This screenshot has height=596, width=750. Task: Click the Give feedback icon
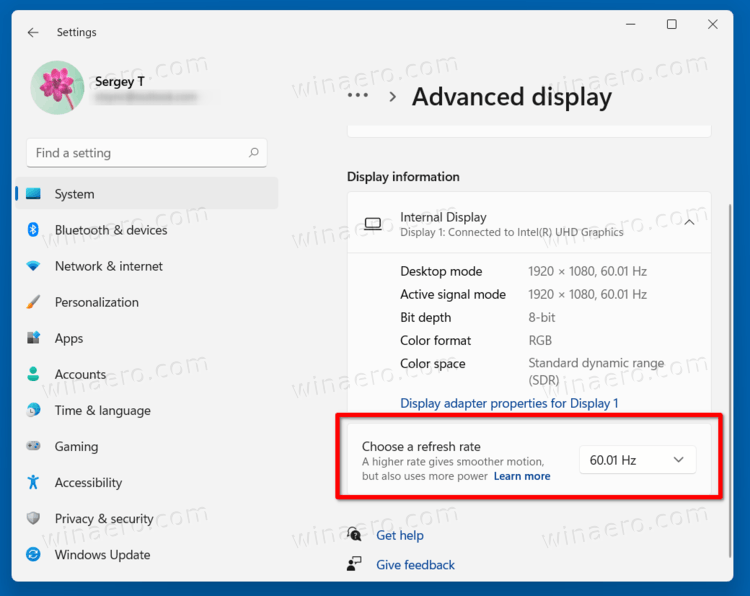click(x=354, y=564)
